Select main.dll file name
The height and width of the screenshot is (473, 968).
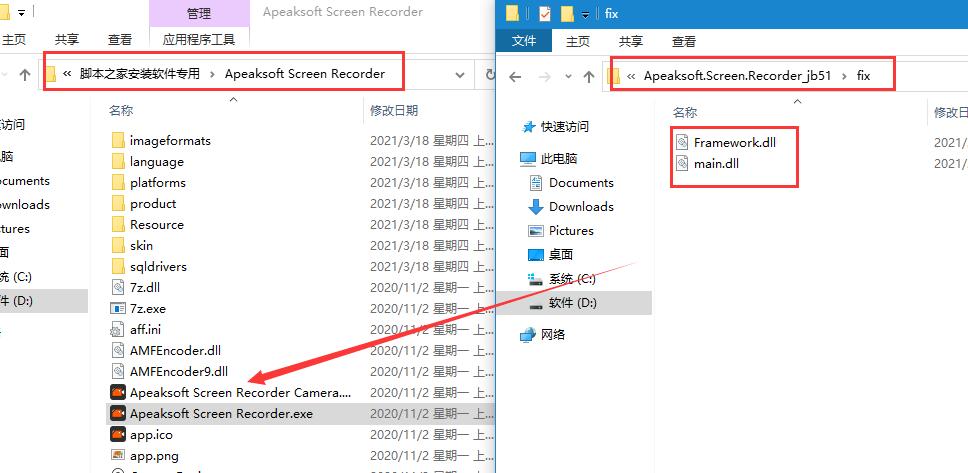pos(716,164)
